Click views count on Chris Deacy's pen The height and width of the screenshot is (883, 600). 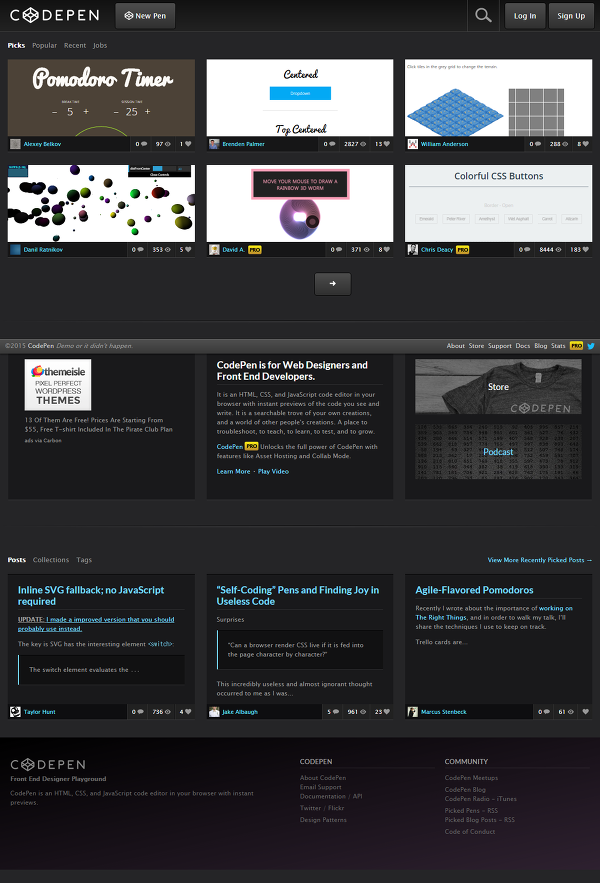coord(550,249)
